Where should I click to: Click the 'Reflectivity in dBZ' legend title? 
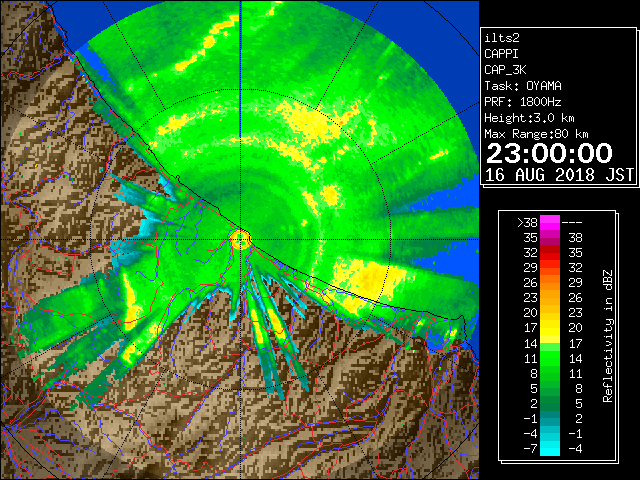607,336
